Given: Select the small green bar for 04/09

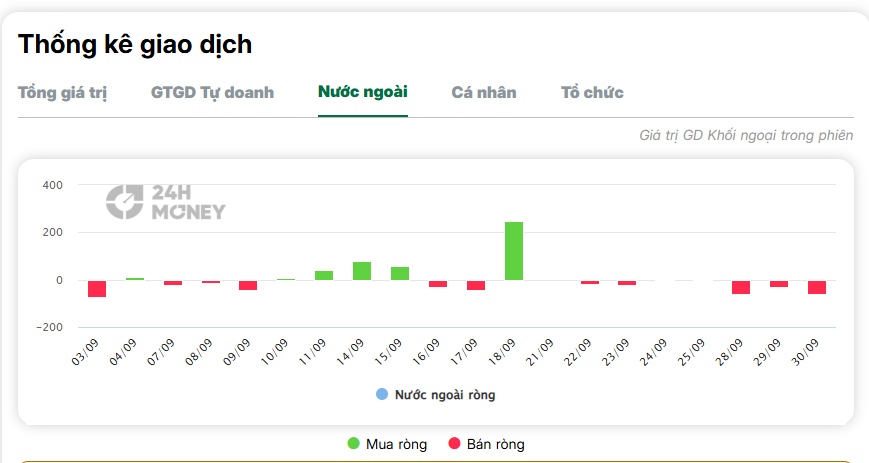Looking at the screenshot, I should (x=135, y=279).
